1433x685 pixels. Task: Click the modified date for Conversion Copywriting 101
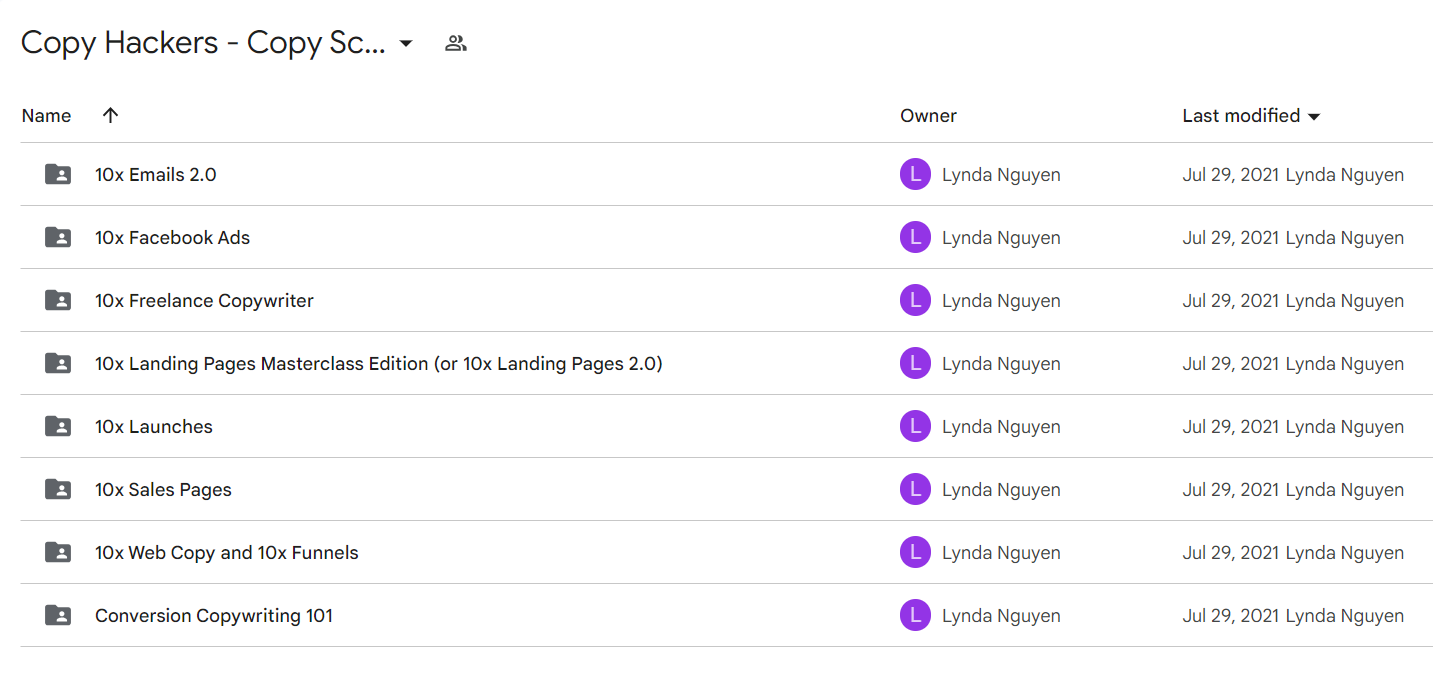pyautogui.click(x=1231, y=616)
